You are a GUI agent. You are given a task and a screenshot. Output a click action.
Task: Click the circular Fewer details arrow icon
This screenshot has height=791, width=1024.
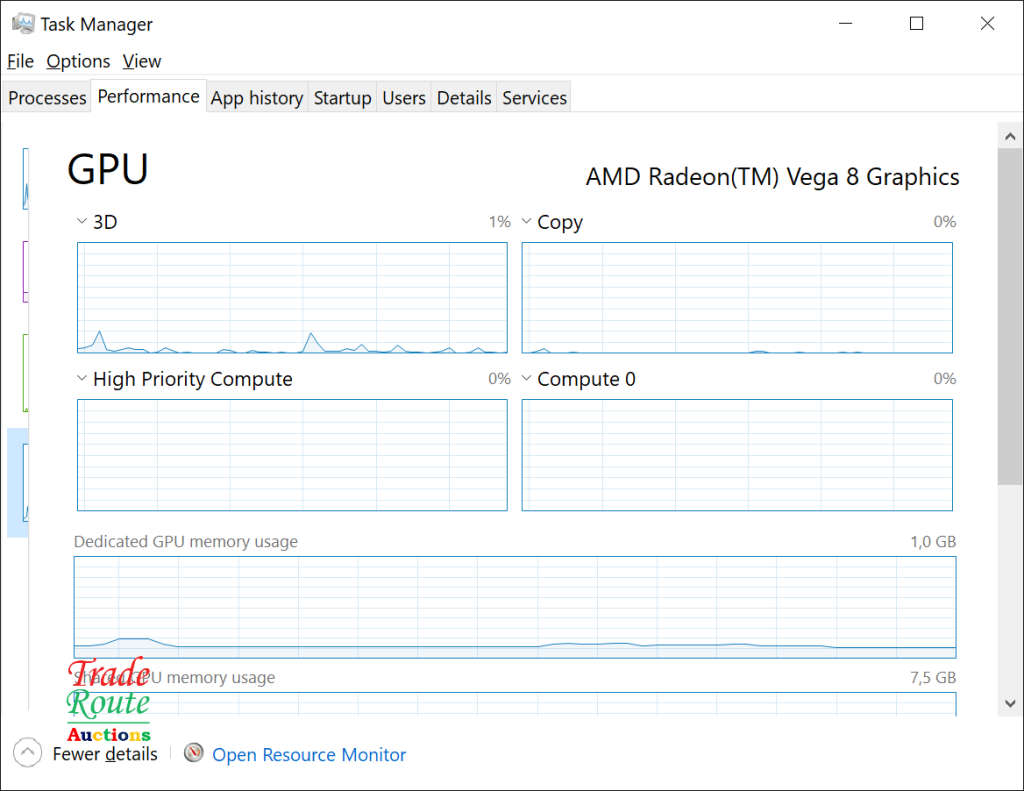tap(28, 753)
